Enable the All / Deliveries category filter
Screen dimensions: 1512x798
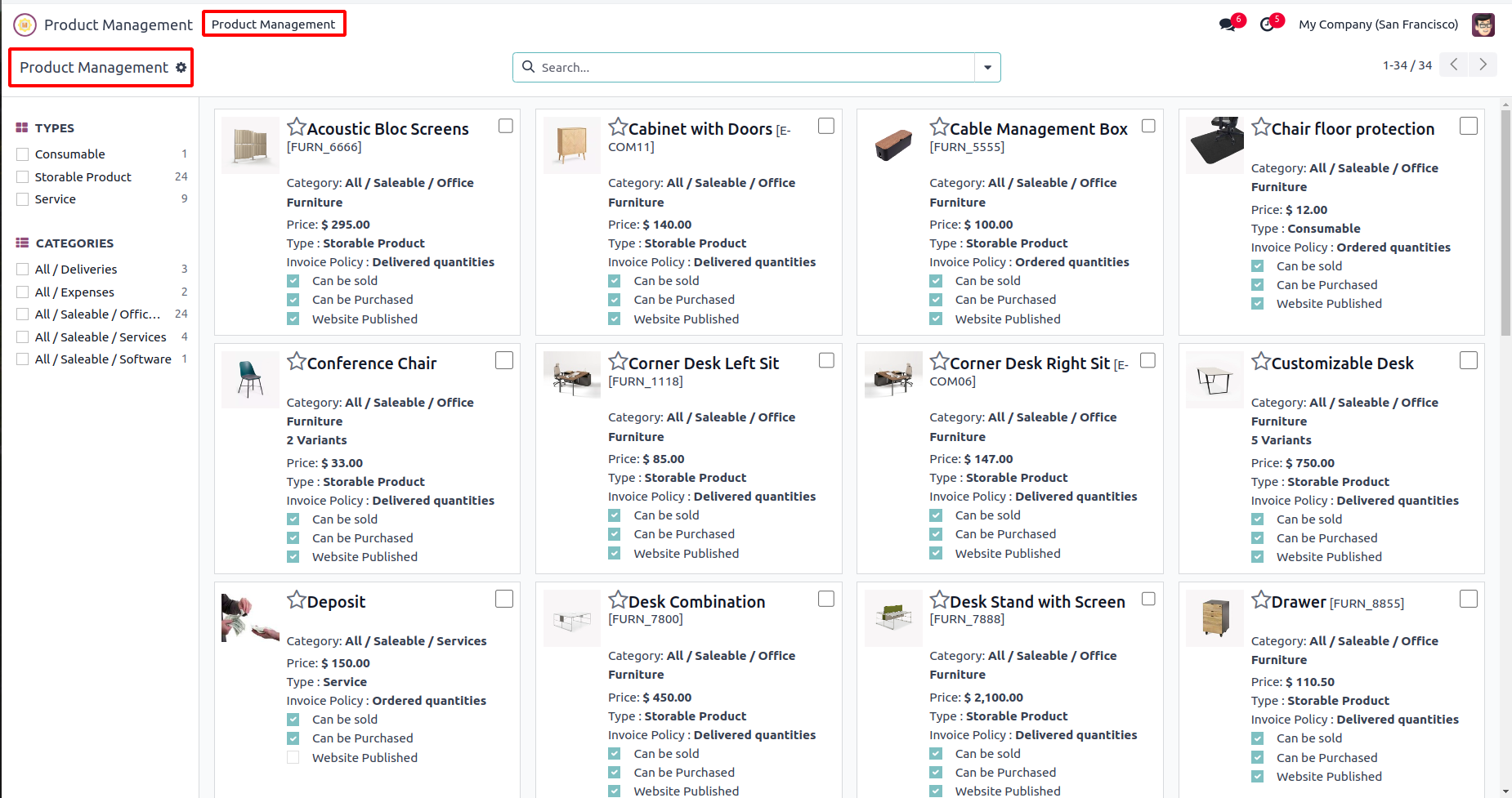[23, 269]
